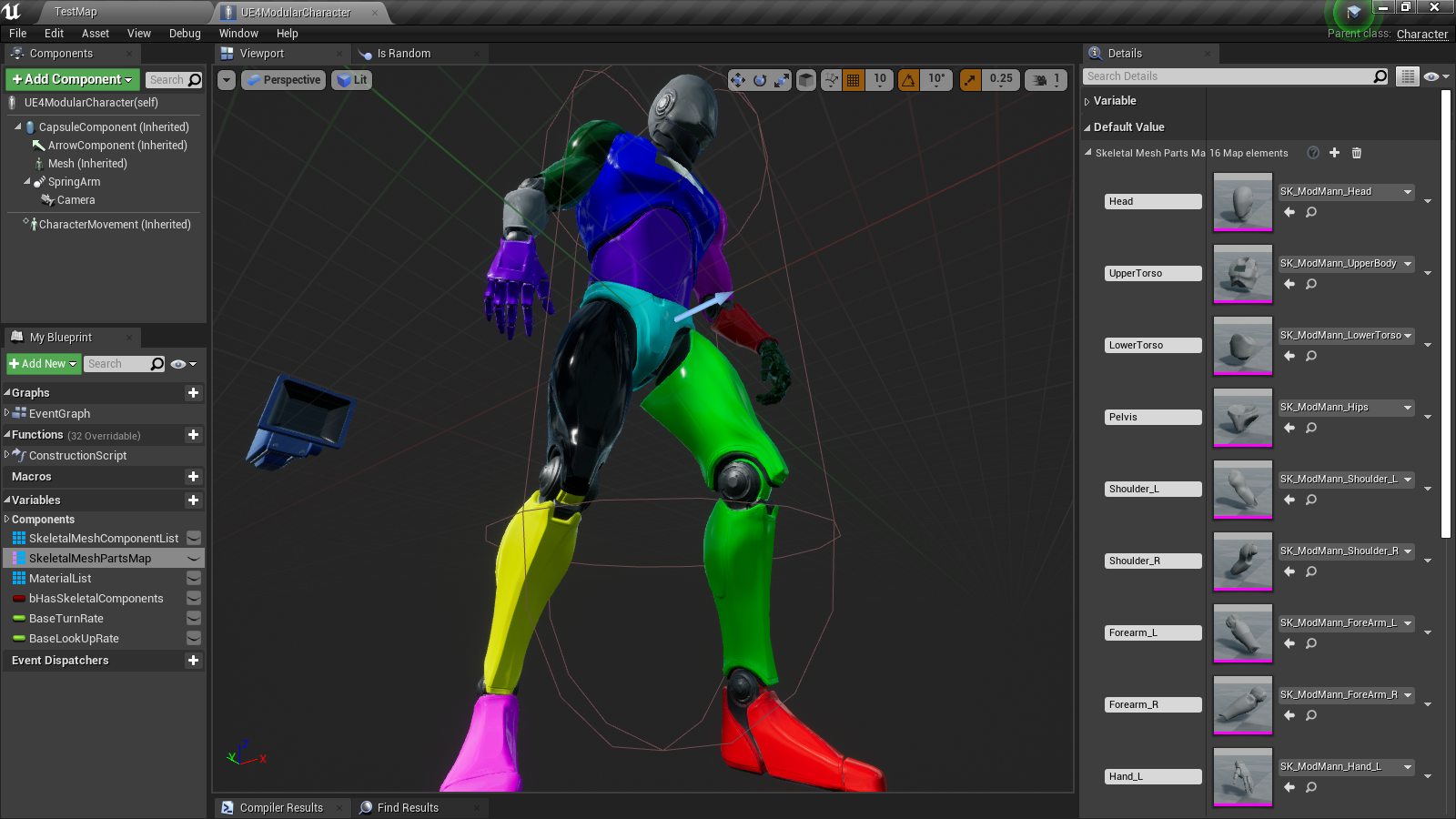Click the trash icon to clear map elements
The height and width of the screenshot is (819, 1456).
(x=1356, y=153)
